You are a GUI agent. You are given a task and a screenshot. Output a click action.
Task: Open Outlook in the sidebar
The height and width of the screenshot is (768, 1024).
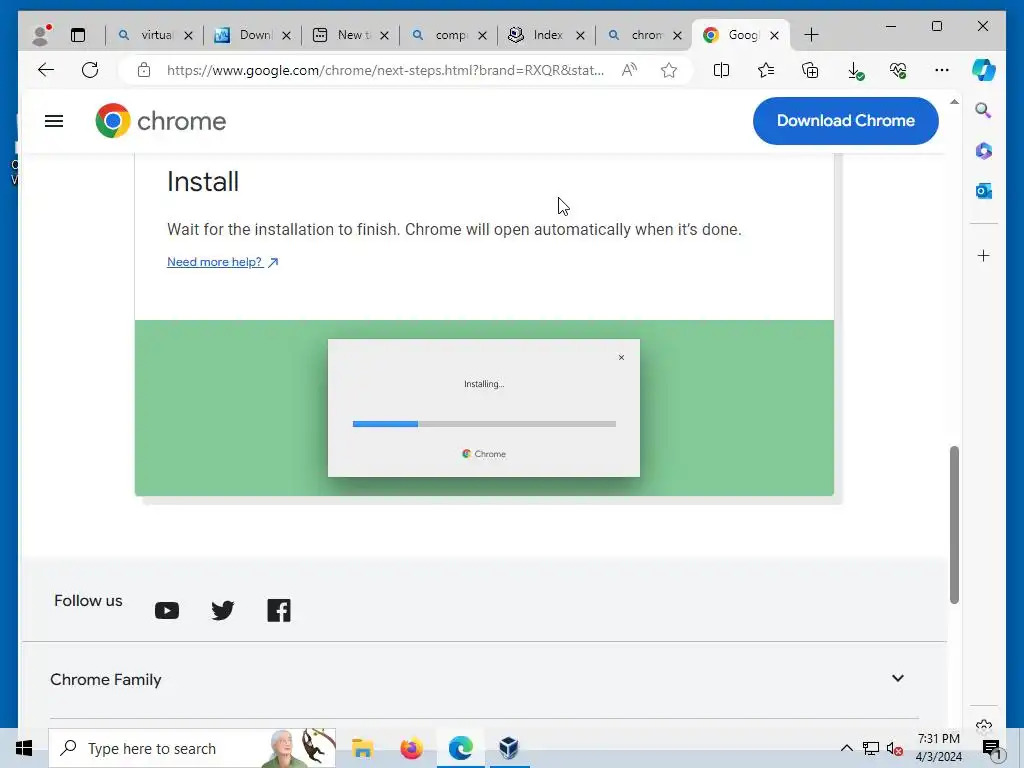(984, 191)
